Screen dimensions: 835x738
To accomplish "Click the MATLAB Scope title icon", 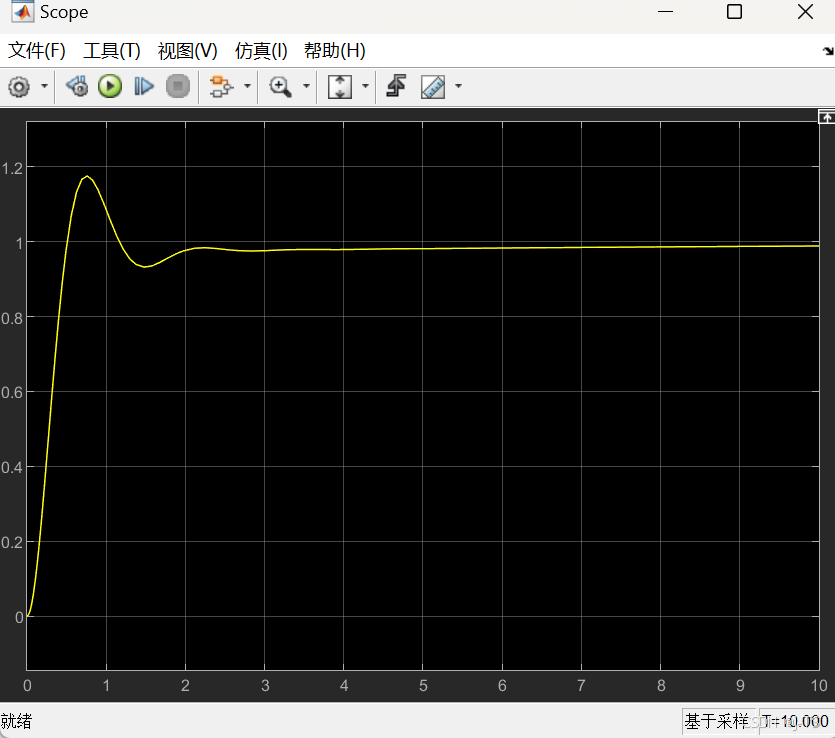I will tap(22, 12).
